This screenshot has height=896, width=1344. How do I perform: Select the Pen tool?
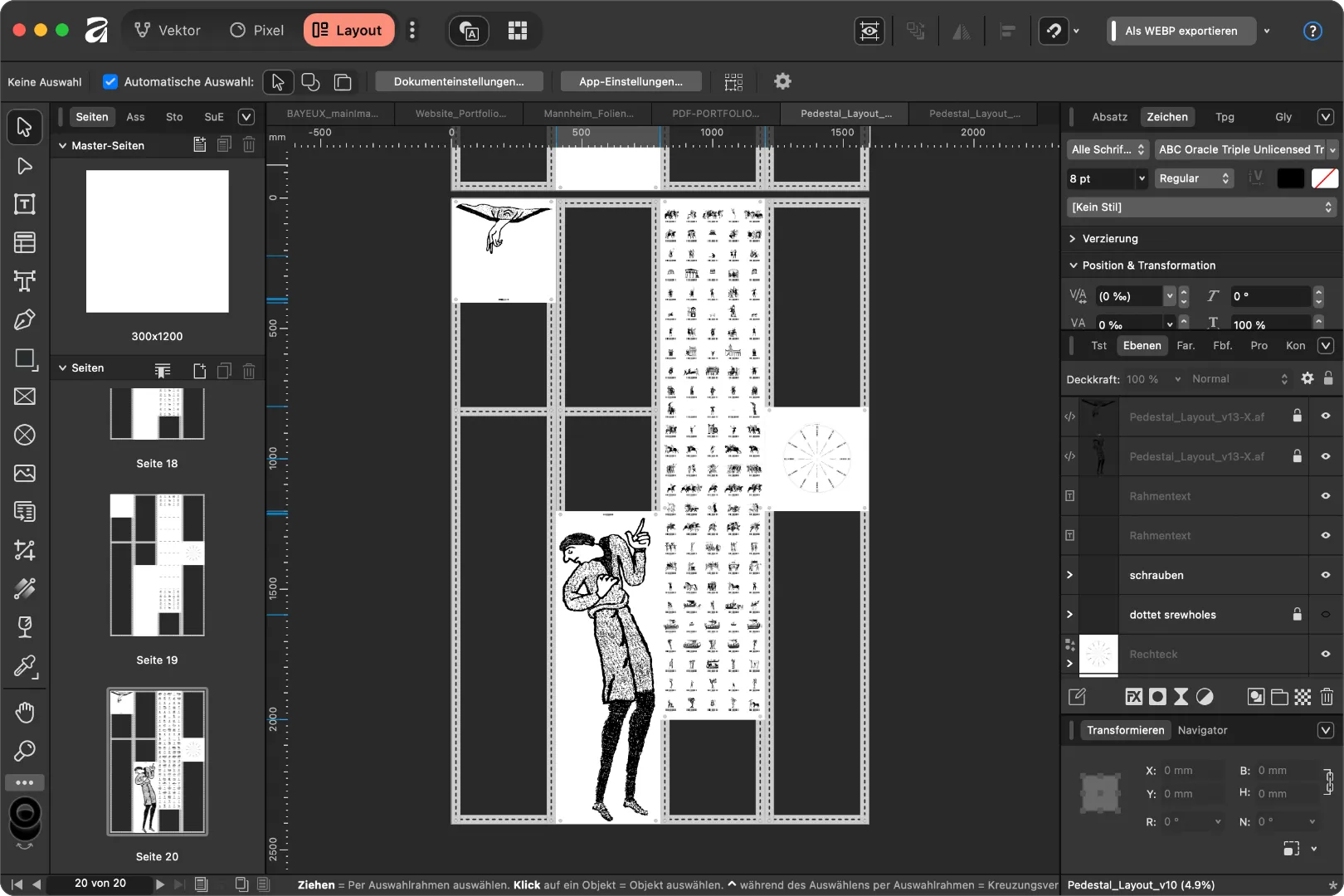(25, 319)
